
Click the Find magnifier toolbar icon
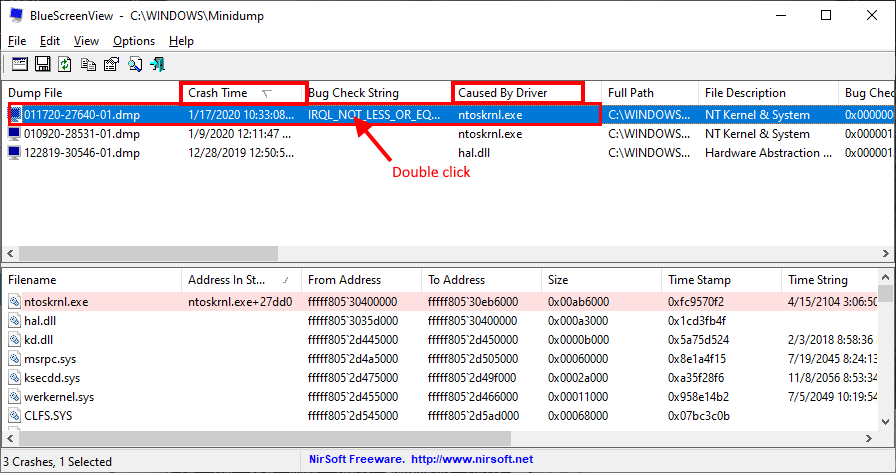coord(135,64)
